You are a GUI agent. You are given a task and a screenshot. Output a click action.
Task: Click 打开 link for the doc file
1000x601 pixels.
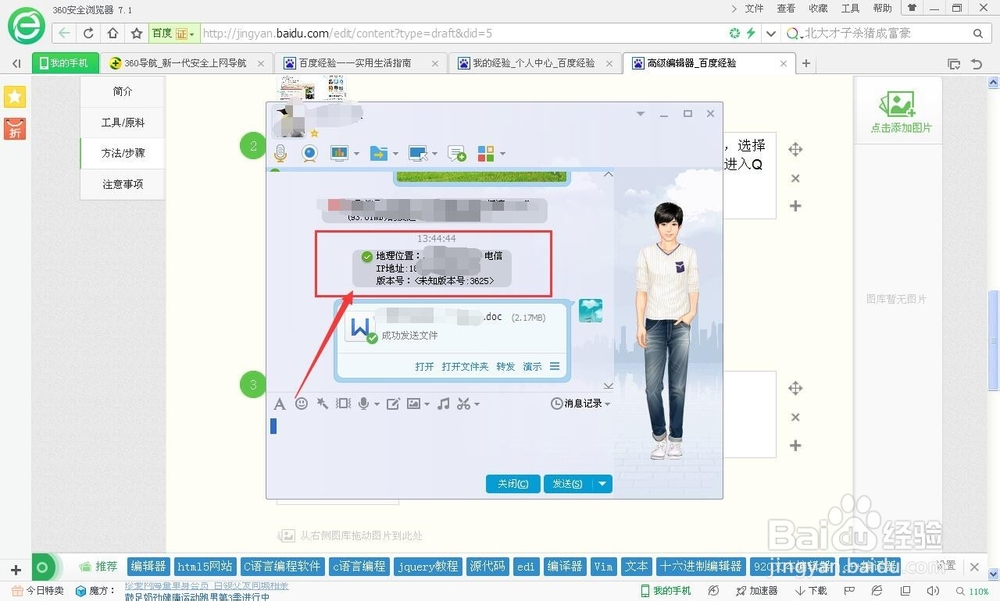point(424,366)
